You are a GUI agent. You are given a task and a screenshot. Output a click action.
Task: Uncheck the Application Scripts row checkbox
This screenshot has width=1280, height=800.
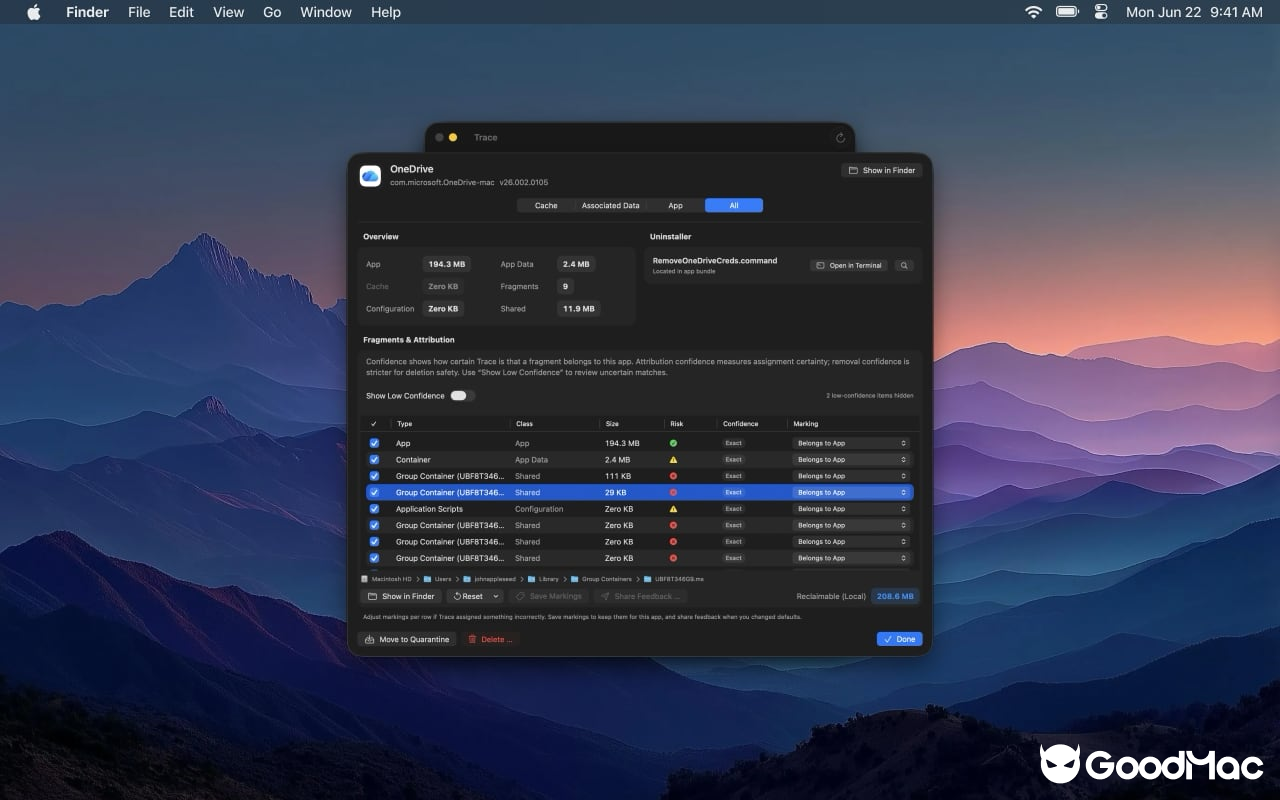374,509
